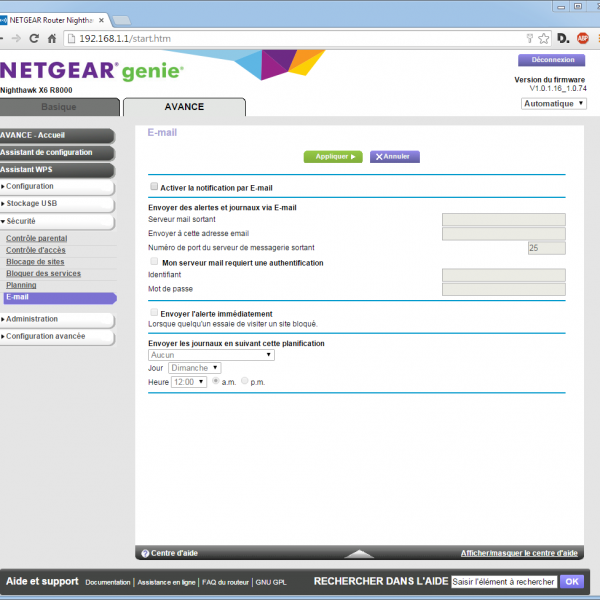Open the Aucun schedule dropdown
The image size is (600, 600).
pyautogui.click(x=211, y=354)
